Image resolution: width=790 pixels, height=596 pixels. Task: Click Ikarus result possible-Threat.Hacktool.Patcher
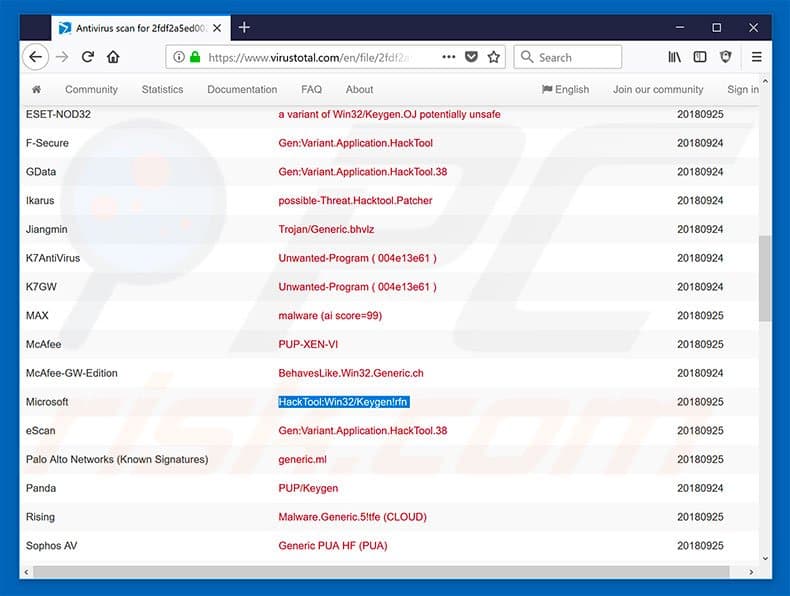click(355, 201)
